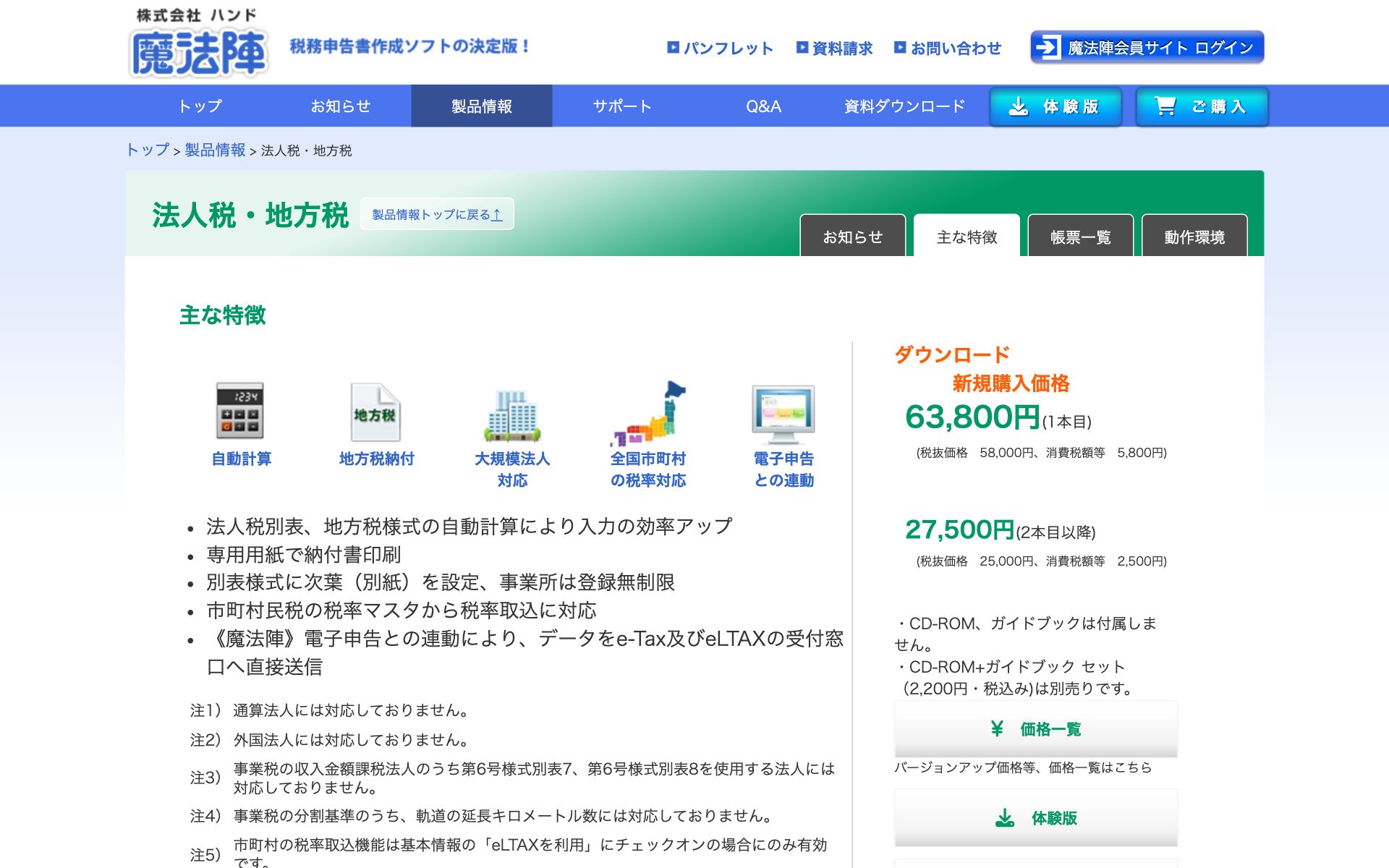The width and height of the screenshot is (1389, 868).
Task: Click the ご購入 purchase button
Action: [1202, 106]
